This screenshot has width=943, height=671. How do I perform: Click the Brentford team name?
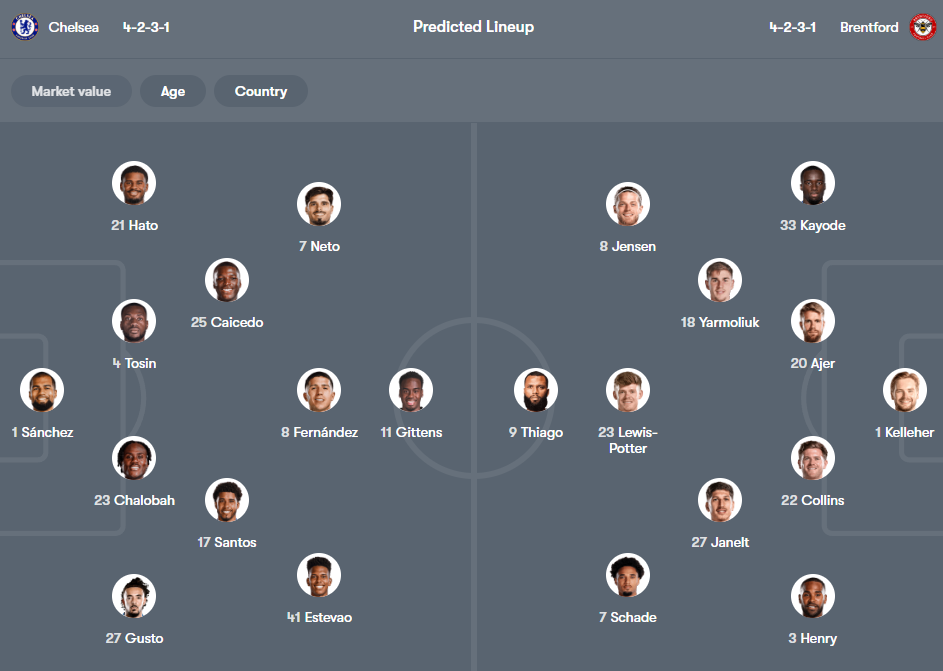click(869, 27)
